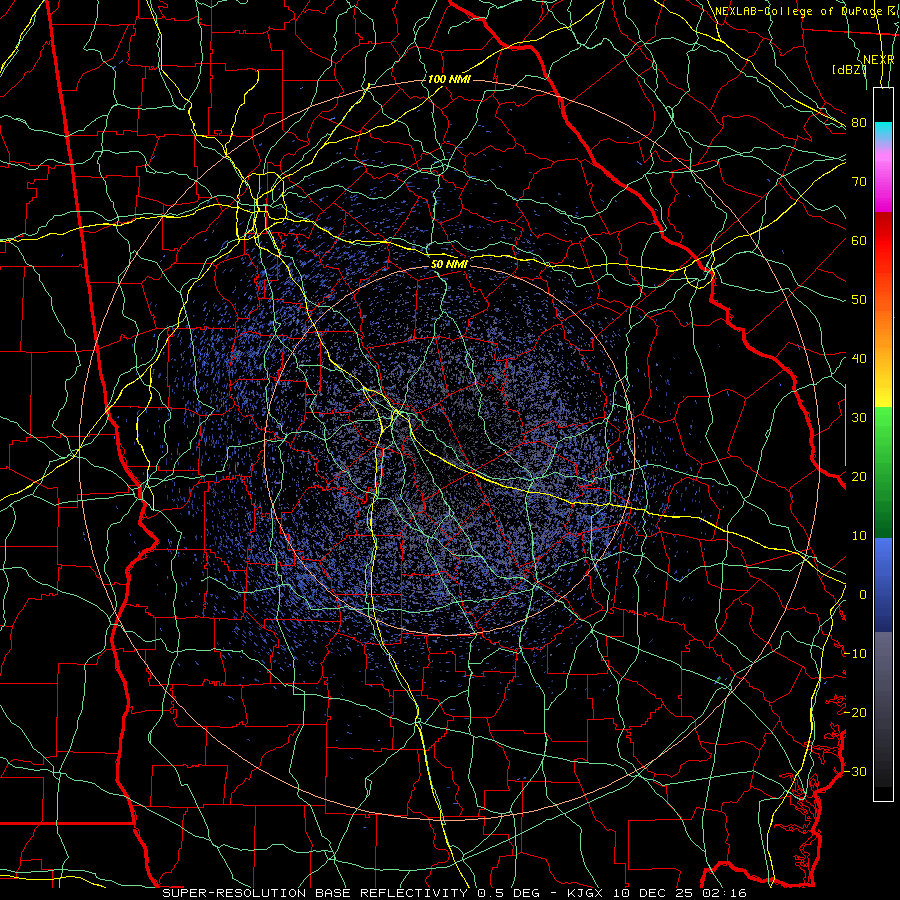The image size is (900, 900).
Task: Click the 60 value on the dBZ scale
Action: tap(859, 240)
